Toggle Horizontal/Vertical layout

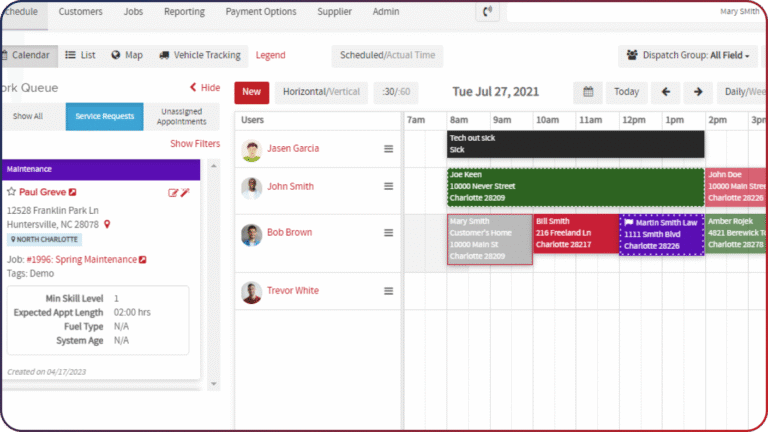coord(321,92)
